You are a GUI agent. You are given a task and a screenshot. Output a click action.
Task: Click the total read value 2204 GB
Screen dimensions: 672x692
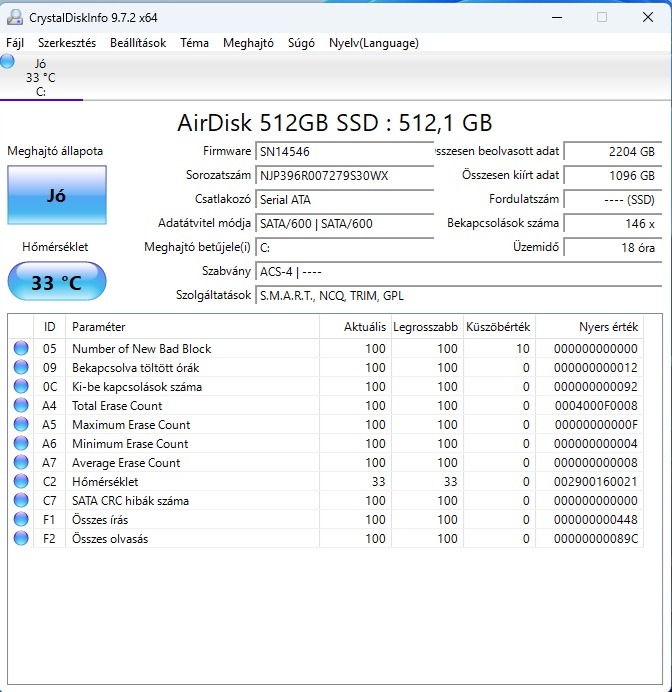coord(613,152)
